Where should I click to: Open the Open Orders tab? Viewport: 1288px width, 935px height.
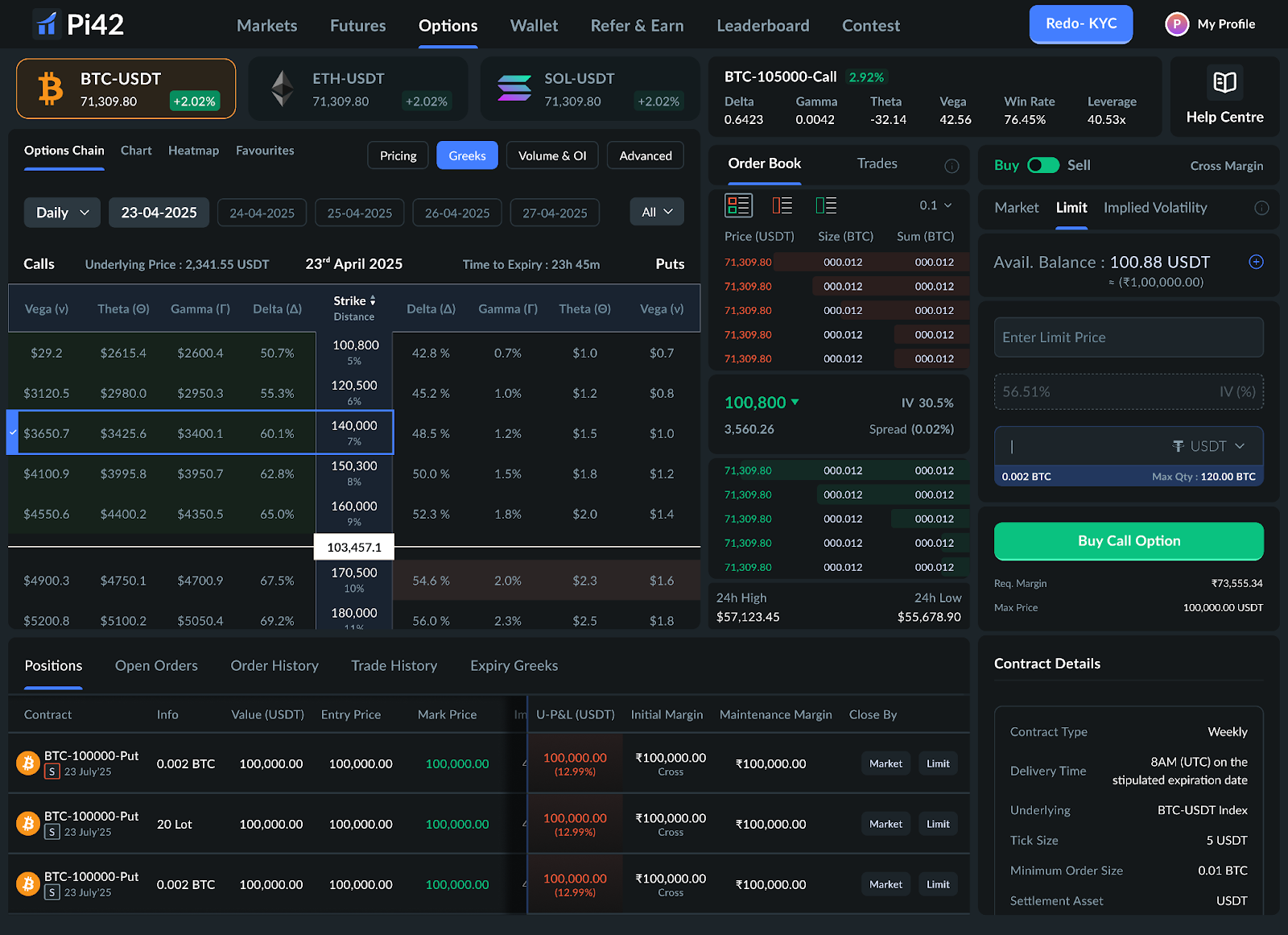(x=156, y=666)
